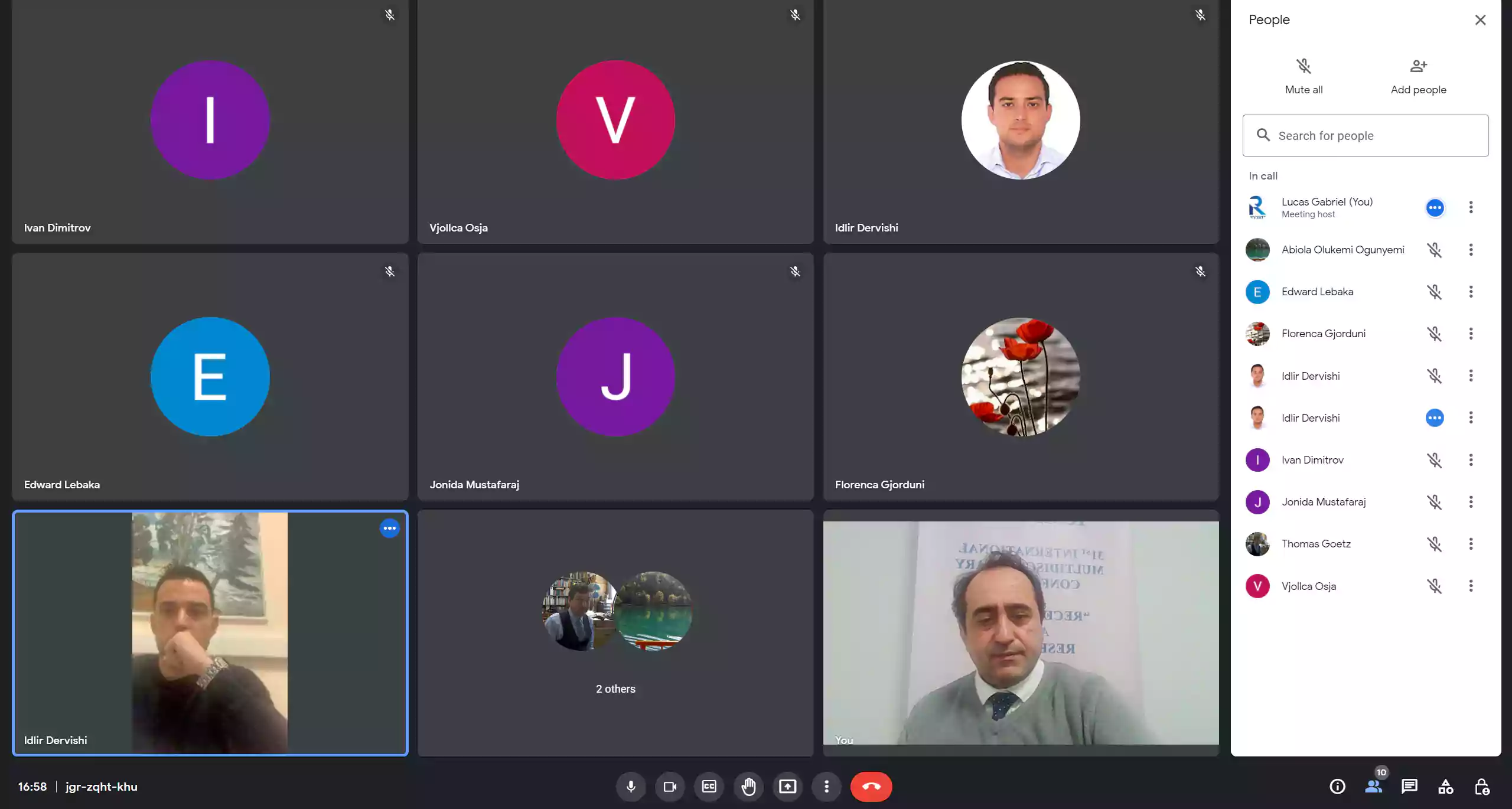This screenshot has width=1512, height=809.
Task: Open the 2 others participant tile
Action: pyautogui.click(x=615, y=633)
